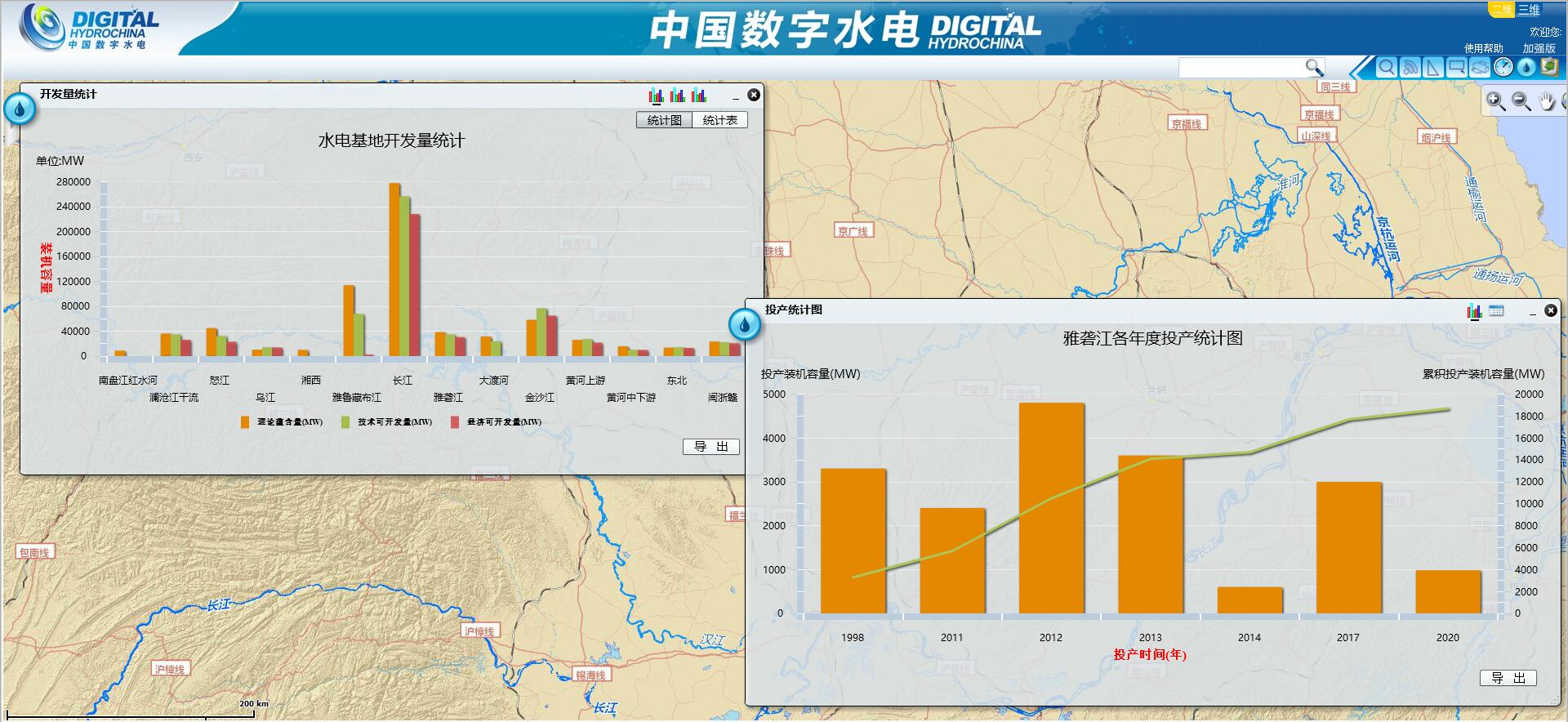This screenshot has width=1568, height=722.
Task: Click the orange 理论蕴含量 legend swatch
Action: tap(245, 422)
